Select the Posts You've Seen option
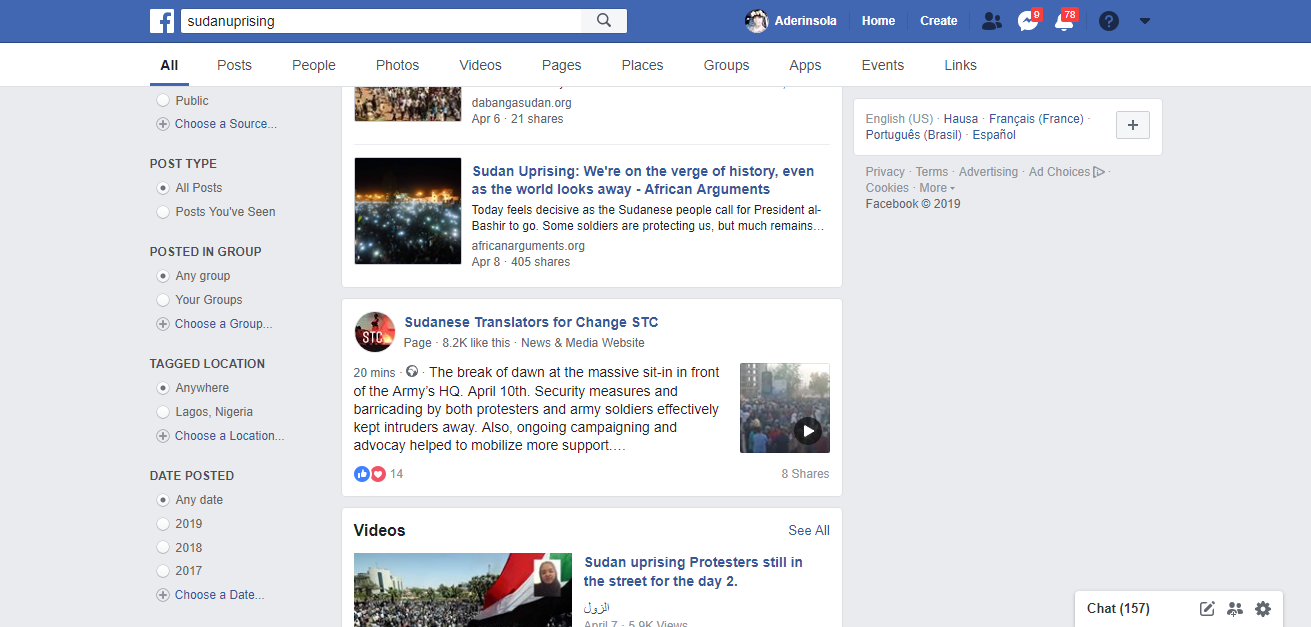 coord(163,212)
